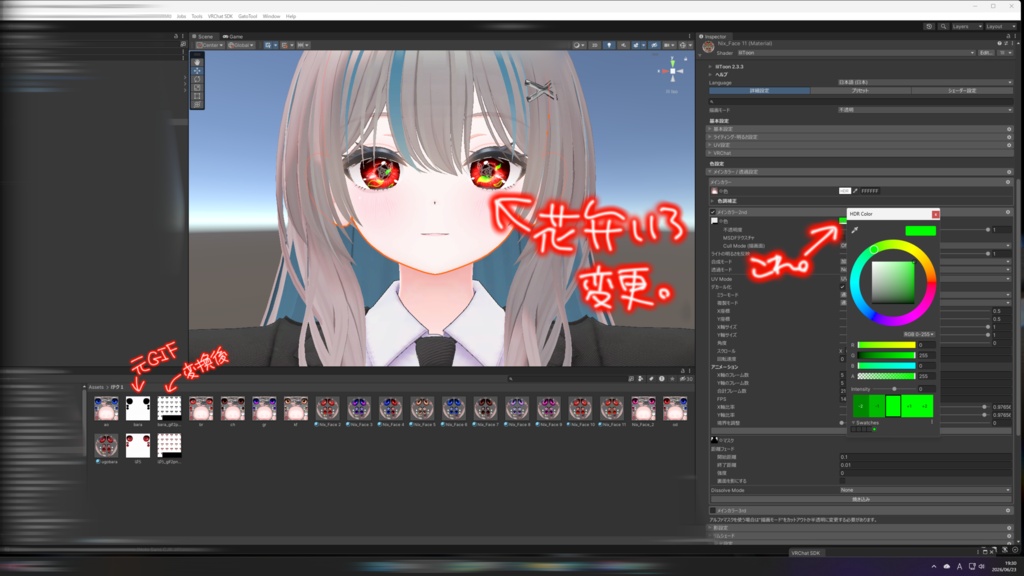Image resolution: width=1024 pixels, height=576 pixels.
Task: Switch to the Scene tab
Action: click(203, 37)
